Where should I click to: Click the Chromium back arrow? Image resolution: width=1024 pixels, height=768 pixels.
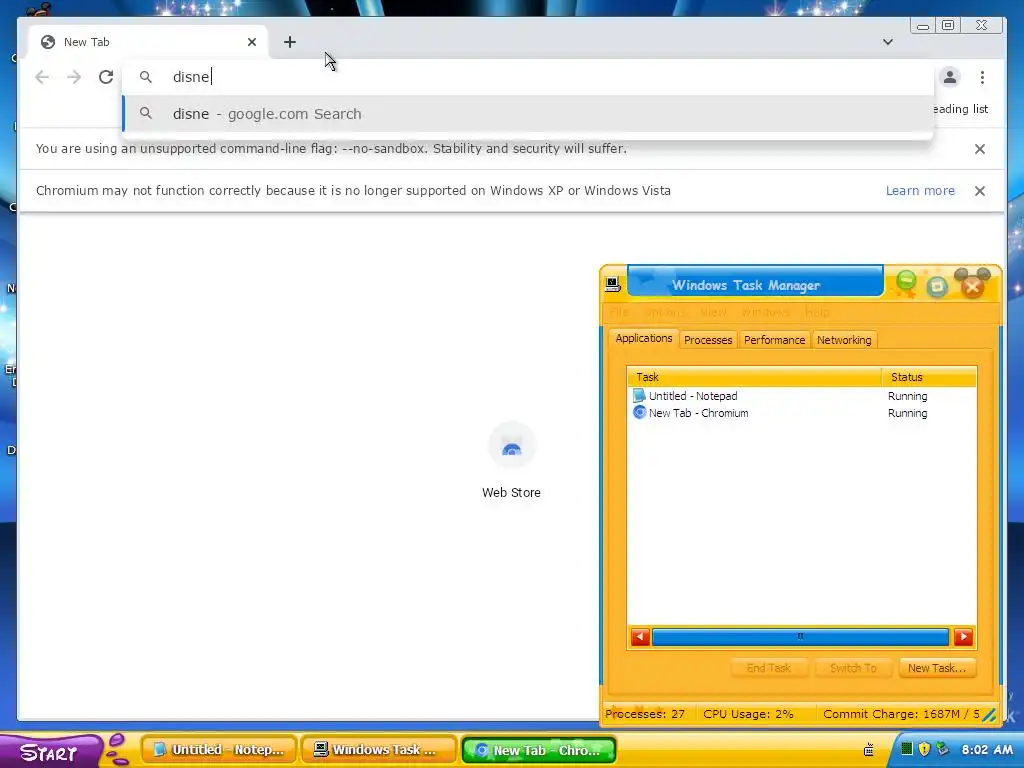point(42,77)
